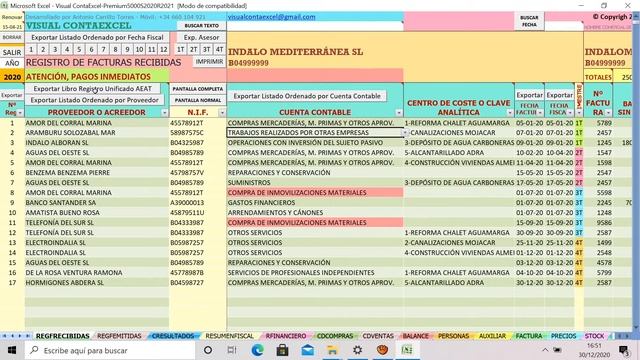
Task: Click the PANTALLA NORMAL button
Action: (x=198, y=100)
